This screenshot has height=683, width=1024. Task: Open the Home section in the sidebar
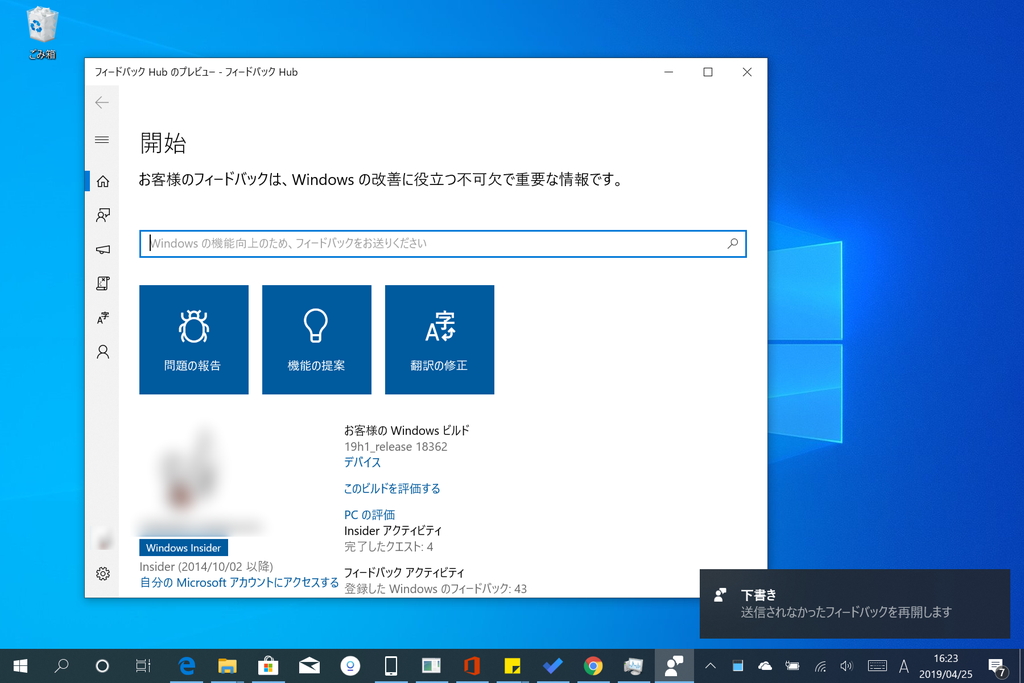pos(101,181)
